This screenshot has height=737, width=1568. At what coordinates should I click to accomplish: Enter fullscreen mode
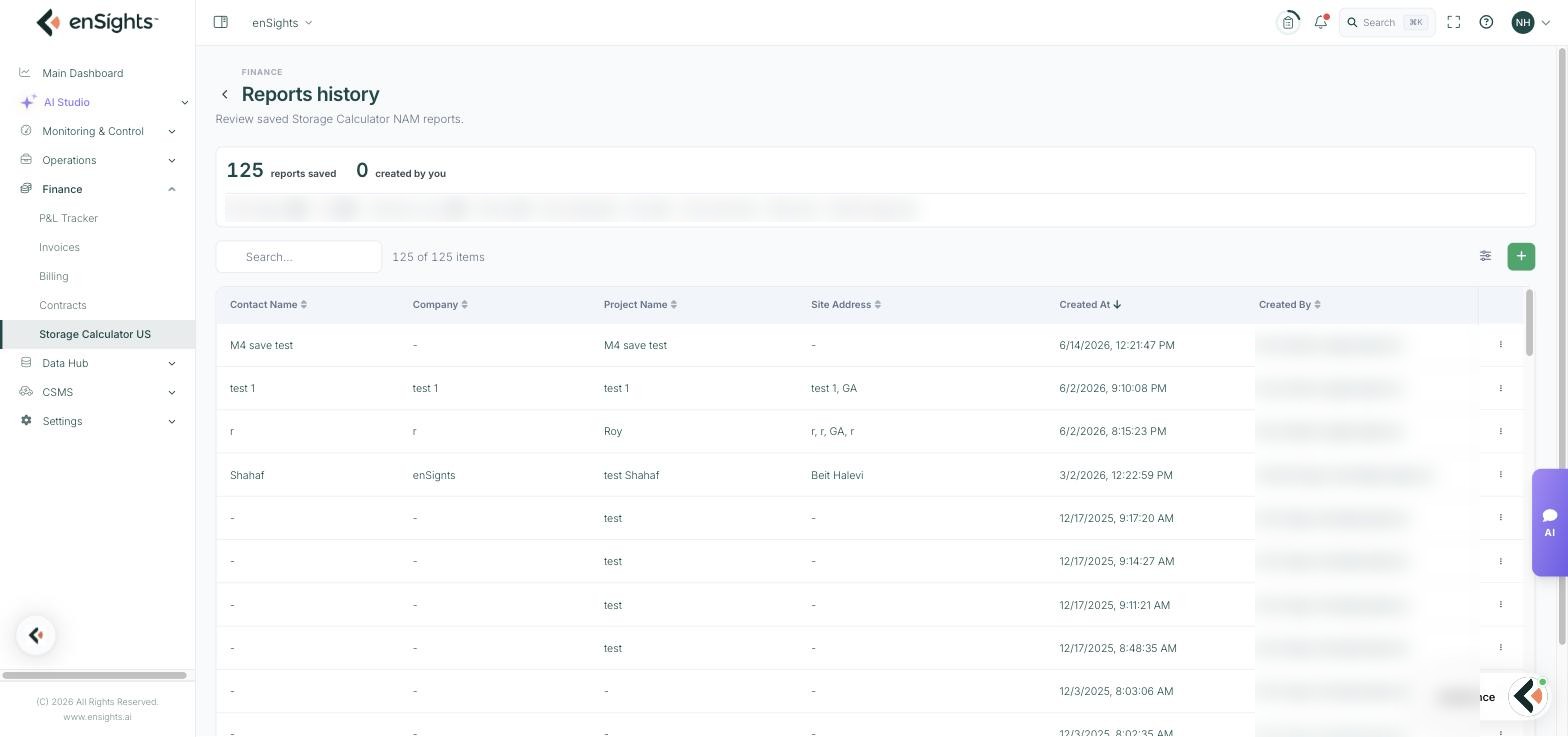(x=1454, y=22)
